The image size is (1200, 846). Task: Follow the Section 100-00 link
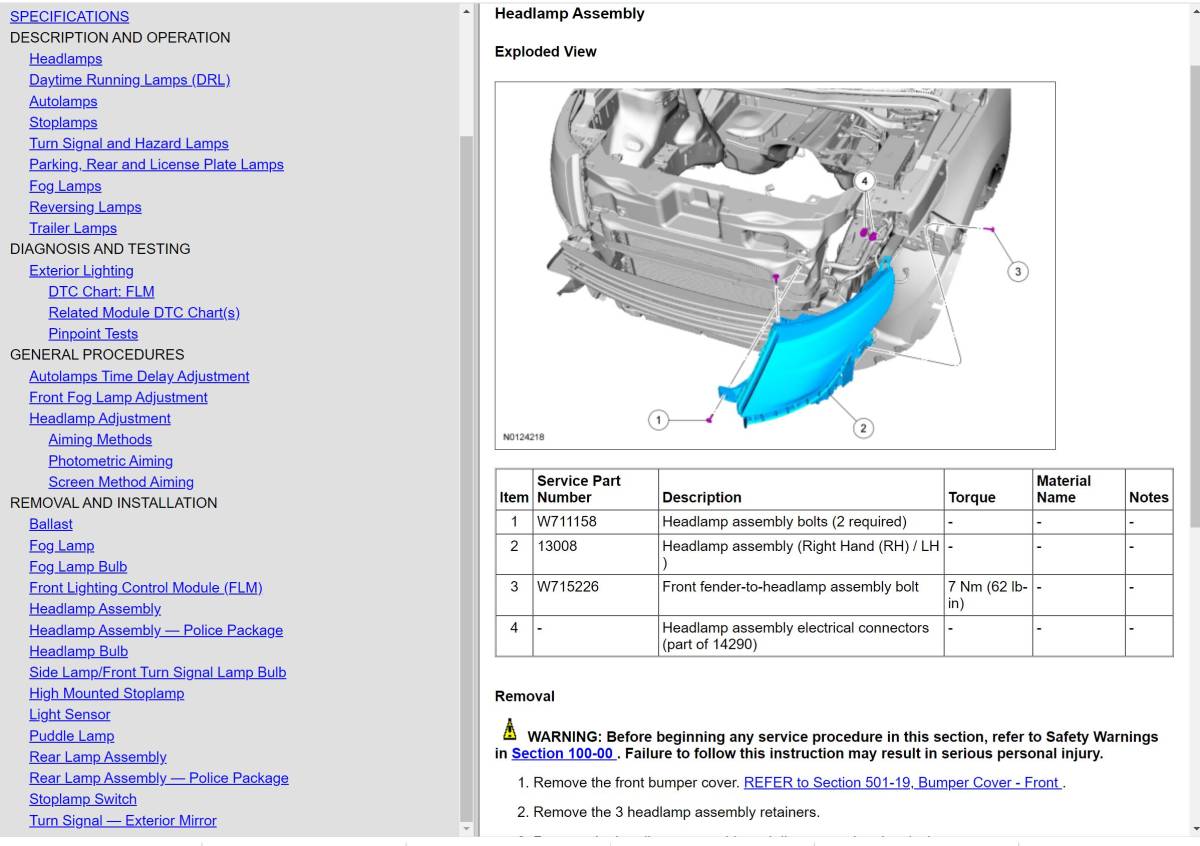click(x=563, y=753)
